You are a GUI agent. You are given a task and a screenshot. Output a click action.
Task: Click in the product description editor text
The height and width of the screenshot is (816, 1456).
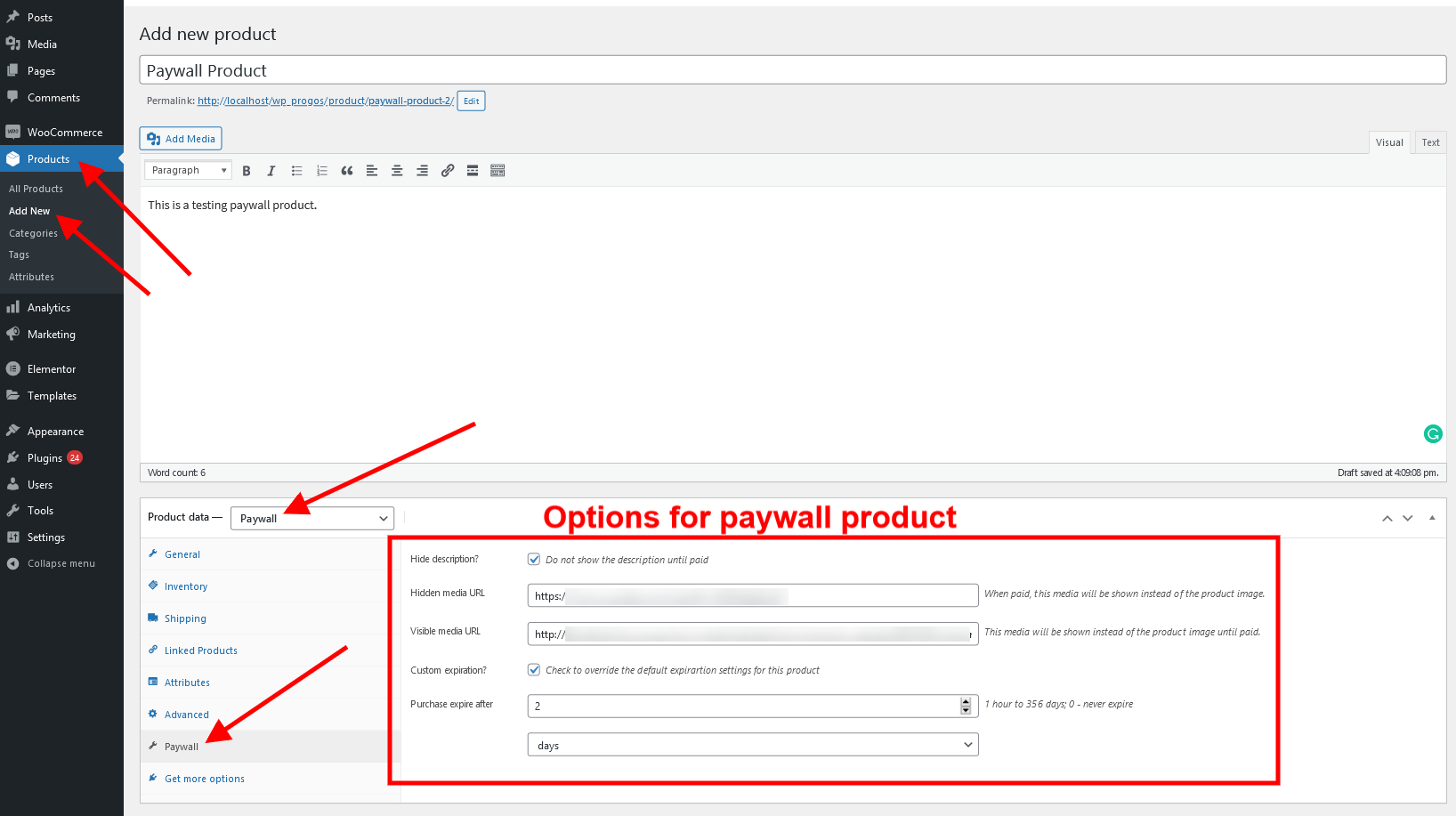click(232, 205)
